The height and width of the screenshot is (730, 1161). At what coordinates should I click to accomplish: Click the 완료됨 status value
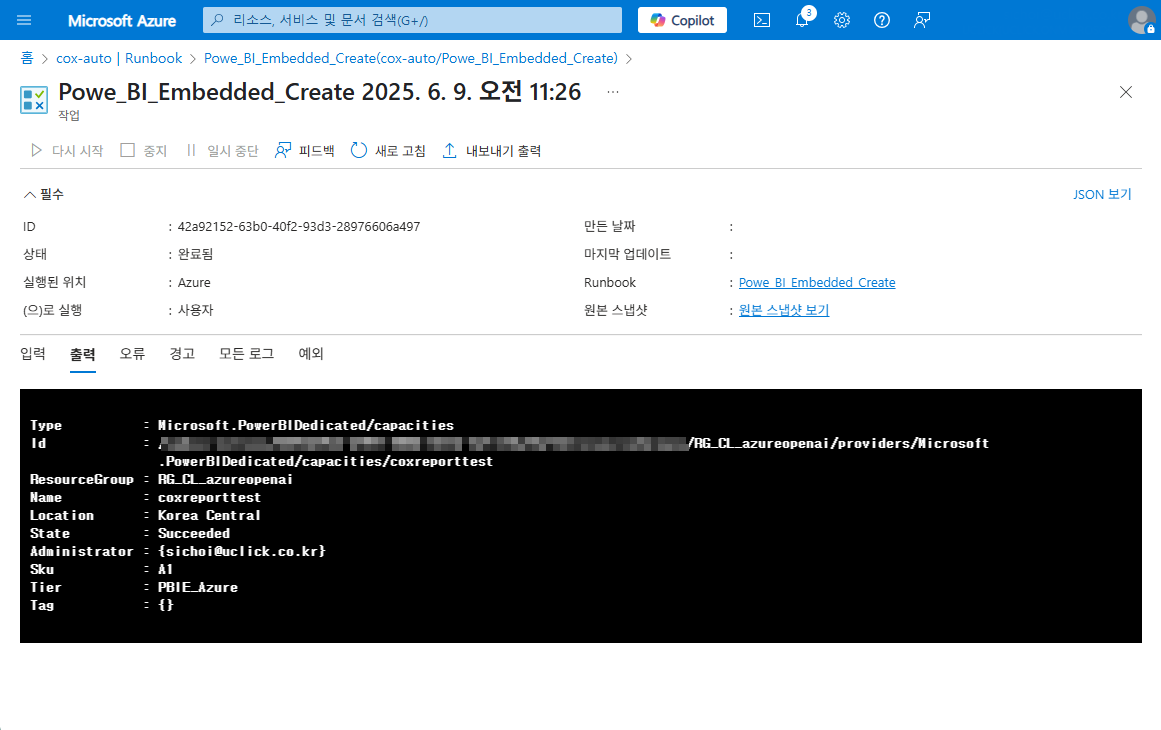[x=195, y=254]
